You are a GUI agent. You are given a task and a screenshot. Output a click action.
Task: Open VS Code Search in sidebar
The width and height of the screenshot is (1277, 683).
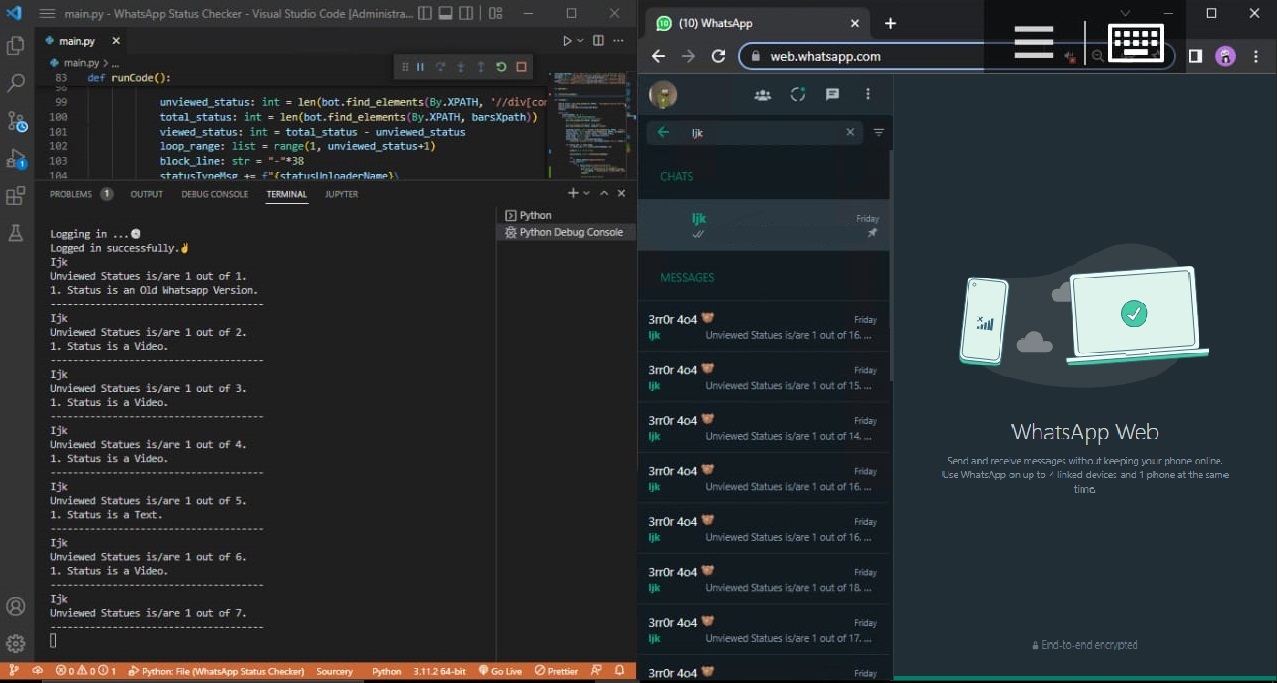click(x=15, y=84)
